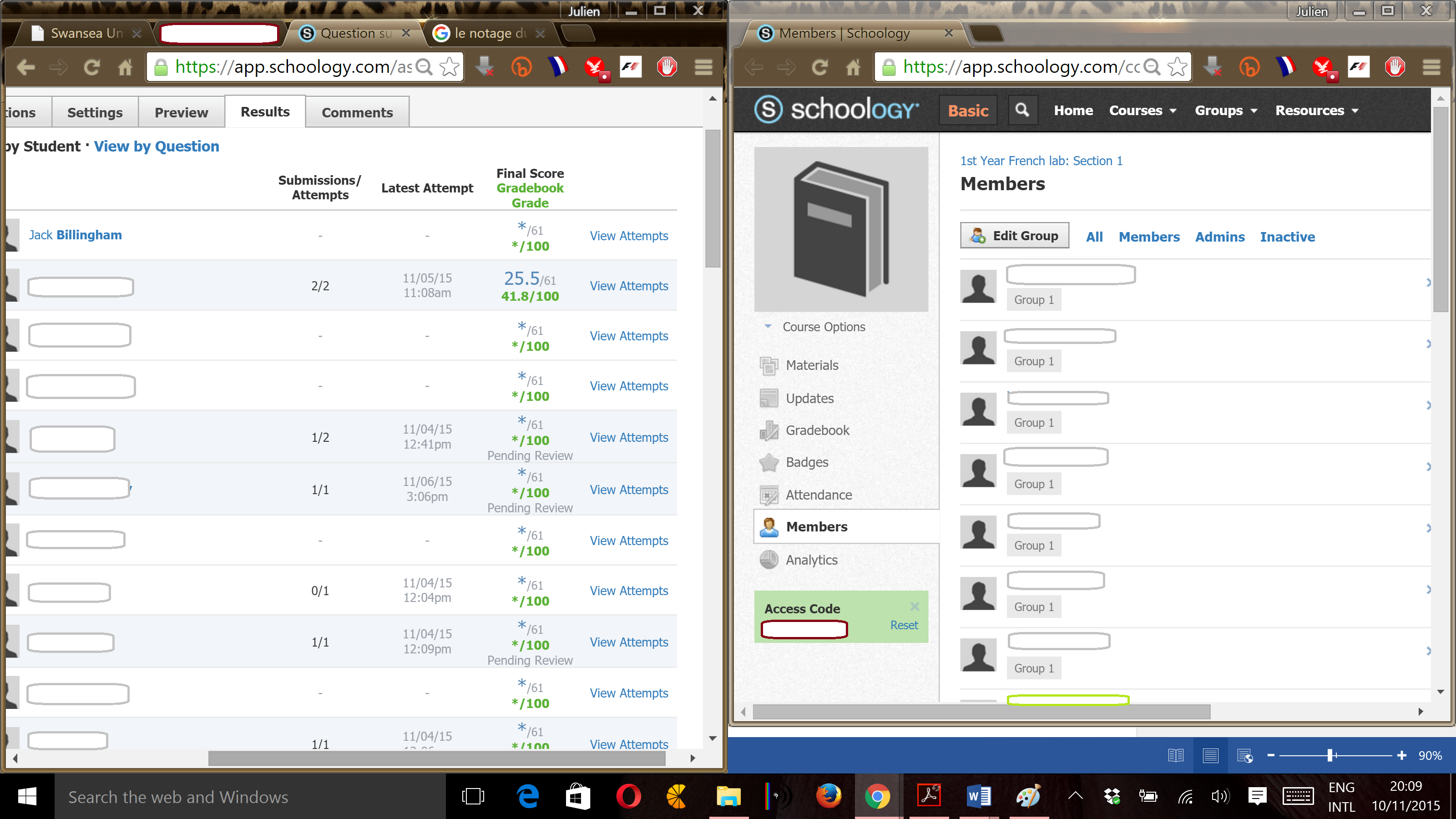Switch to the Settings tab
Screen dimensions: 1456x819
point(94,112)
